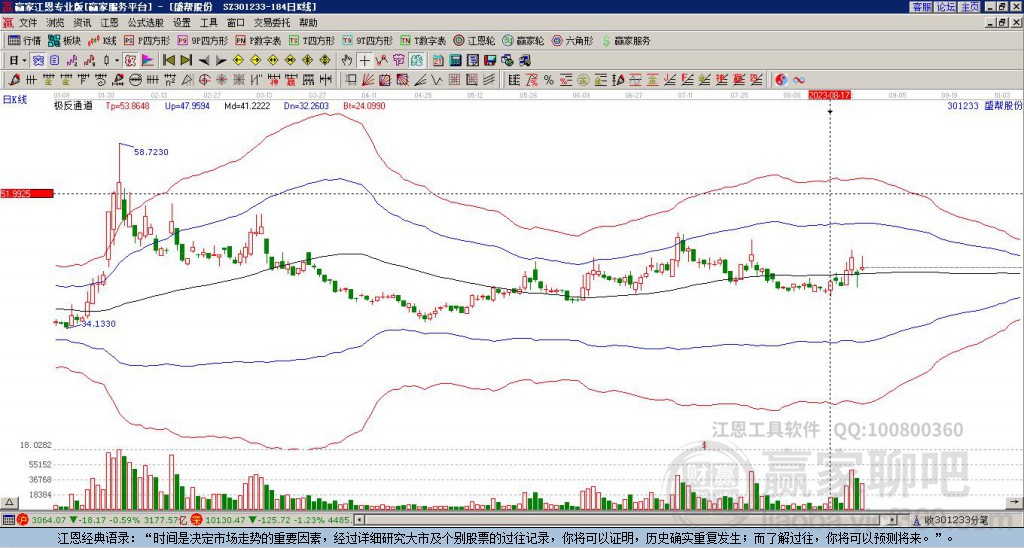Open the calculator icon
Viewport: 1024px width, 548px height.
(455, 61)
